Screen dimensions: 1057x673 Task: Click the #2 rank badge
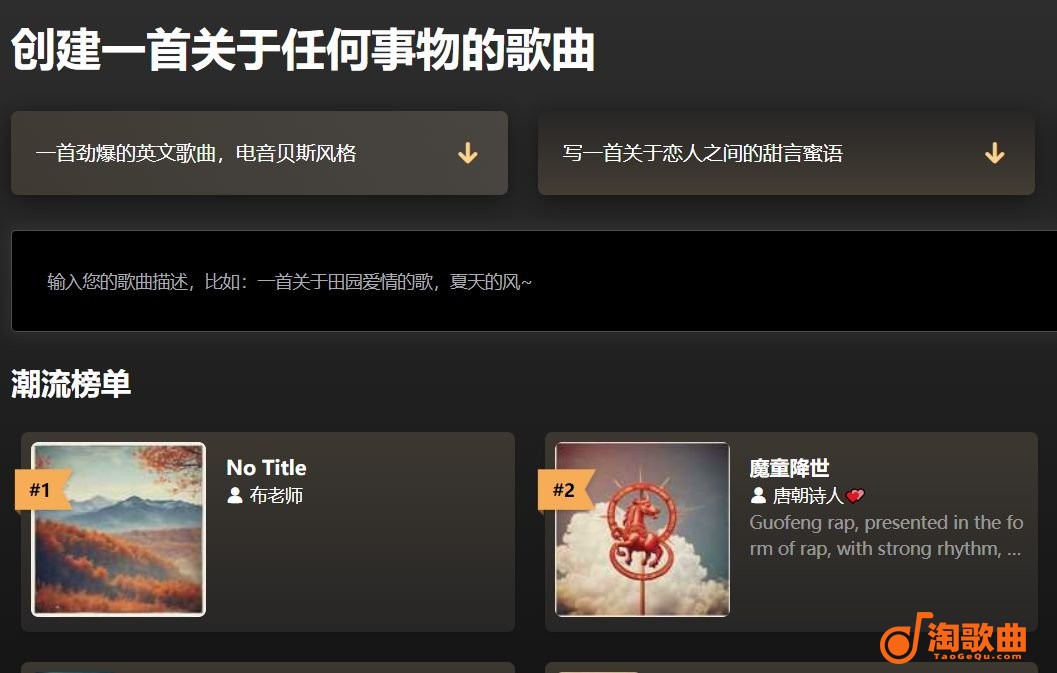click(x=566, y=490)
